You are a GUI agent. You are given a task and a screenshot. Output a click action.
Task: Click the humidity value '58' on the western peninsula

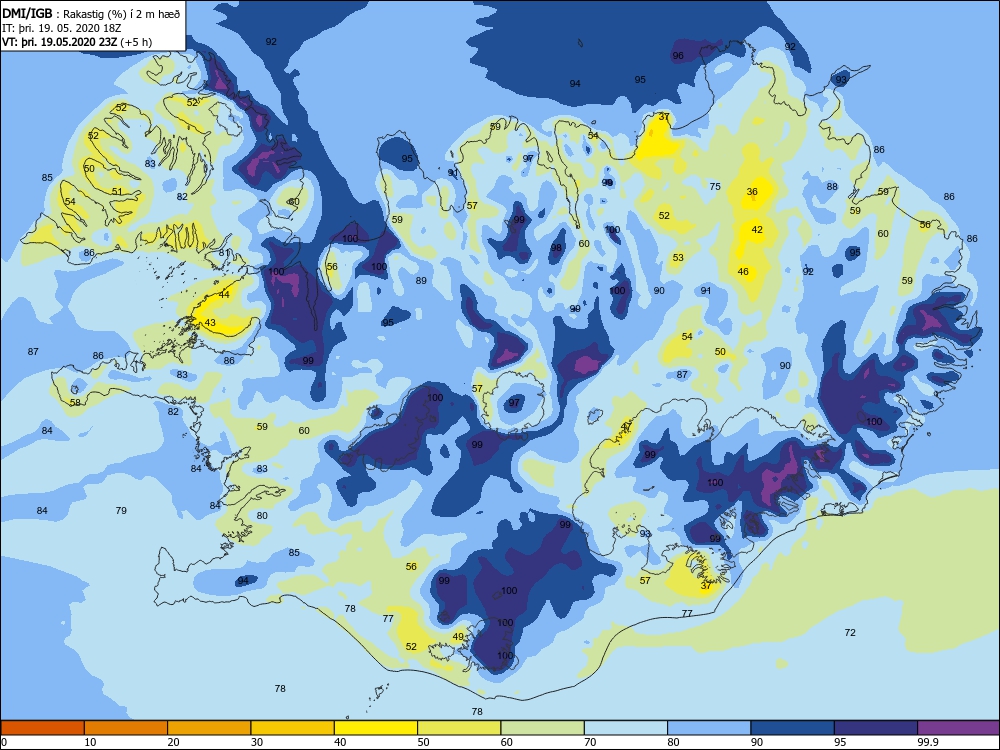[x=75, y=402]
